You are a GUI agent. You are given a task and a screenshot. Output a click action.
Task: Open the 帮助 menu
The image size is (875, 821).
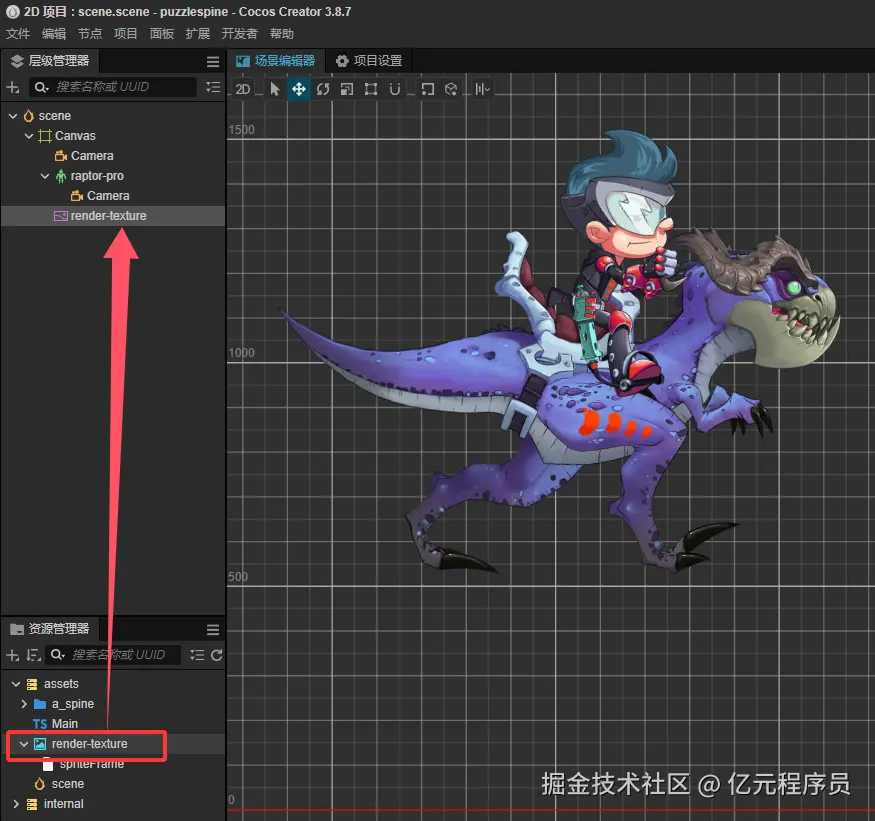pos(282,33)
